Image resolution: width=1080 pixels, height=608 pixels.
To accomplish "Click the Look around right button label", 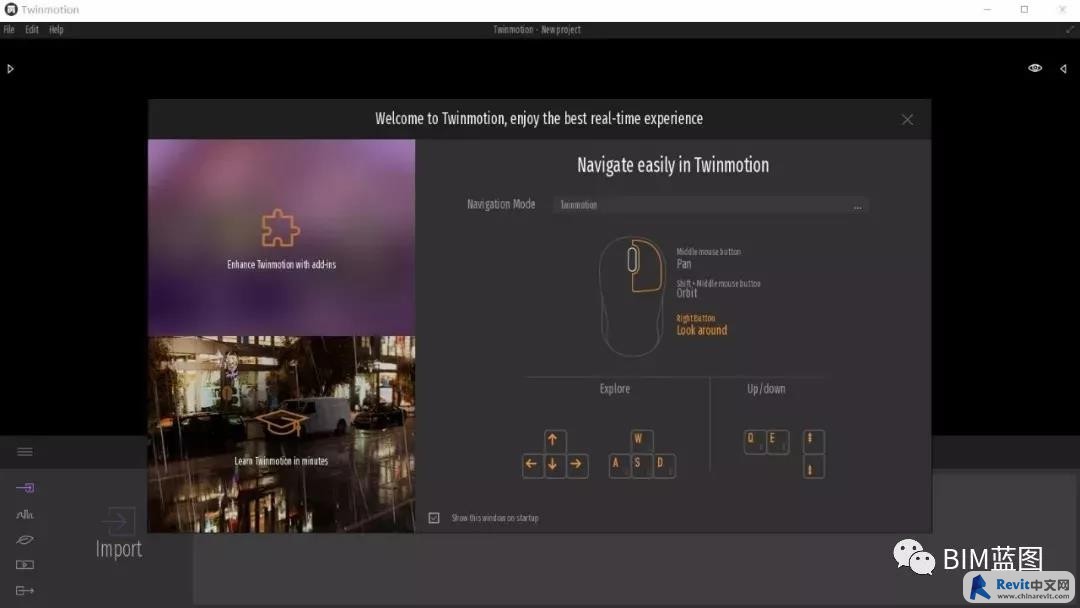I will (x=702, y=326).
